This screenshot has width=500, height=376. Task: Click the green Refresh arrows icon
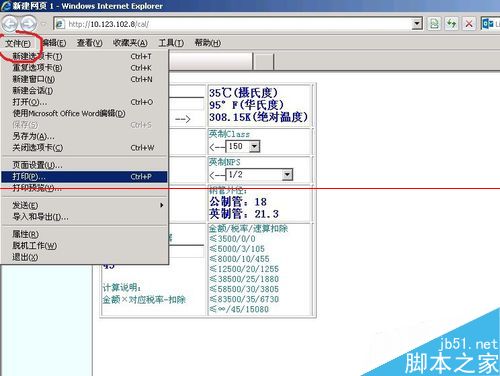[451, 24]
